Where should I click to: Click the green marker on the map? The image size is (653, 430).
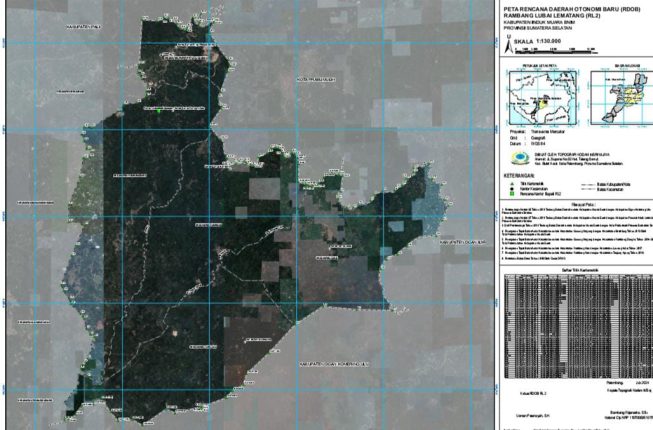(157, 110)
